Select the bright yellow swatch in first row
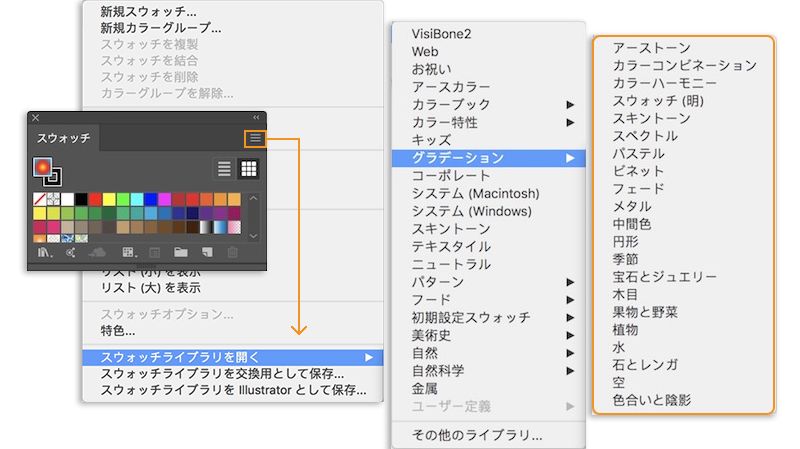The height and width of the screenshot is (449, 800). pos(109,198)
